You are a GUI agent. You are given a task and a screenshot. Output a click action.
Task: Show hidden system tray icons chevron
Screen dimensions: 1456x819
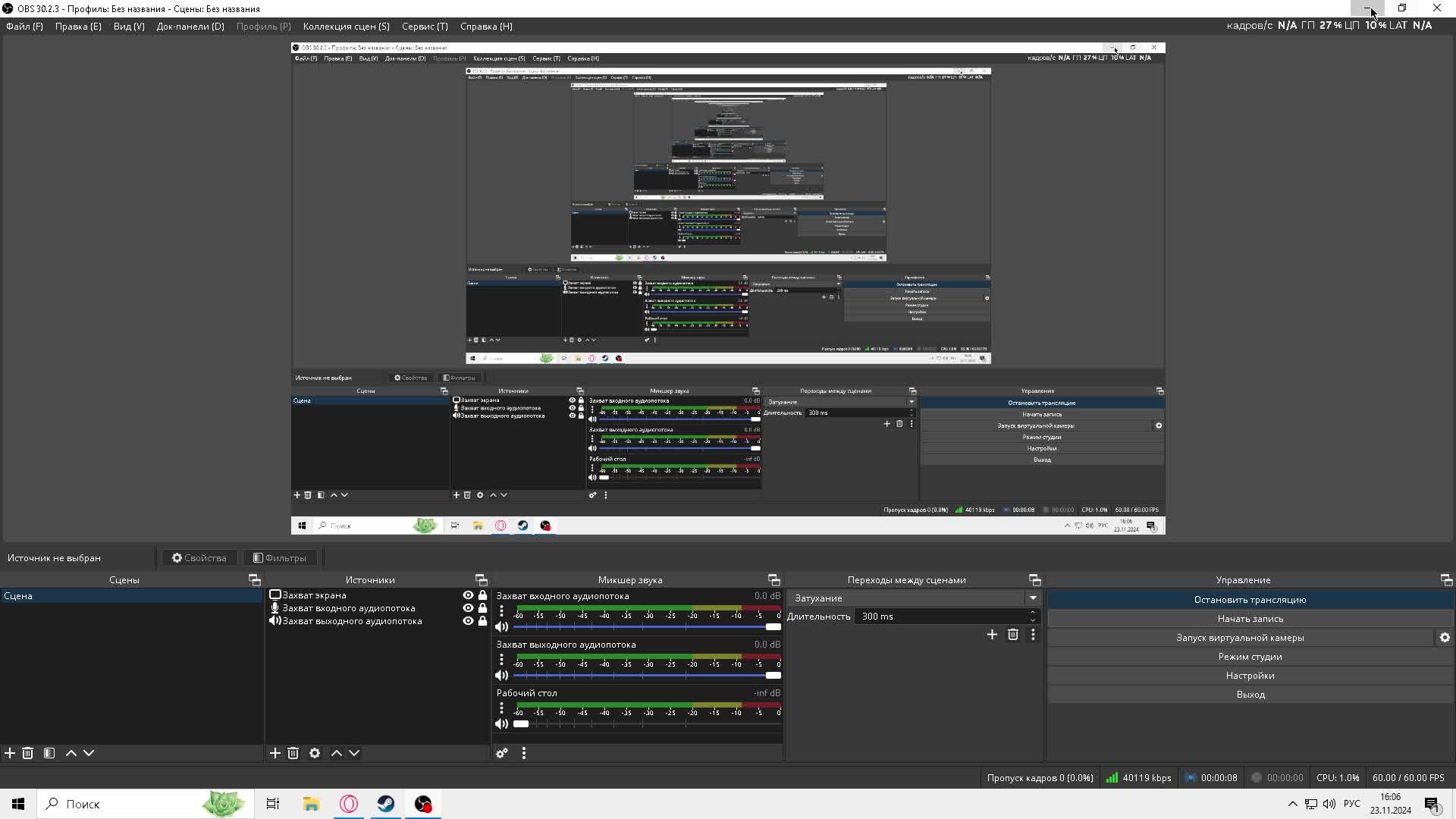[1292, 804]
